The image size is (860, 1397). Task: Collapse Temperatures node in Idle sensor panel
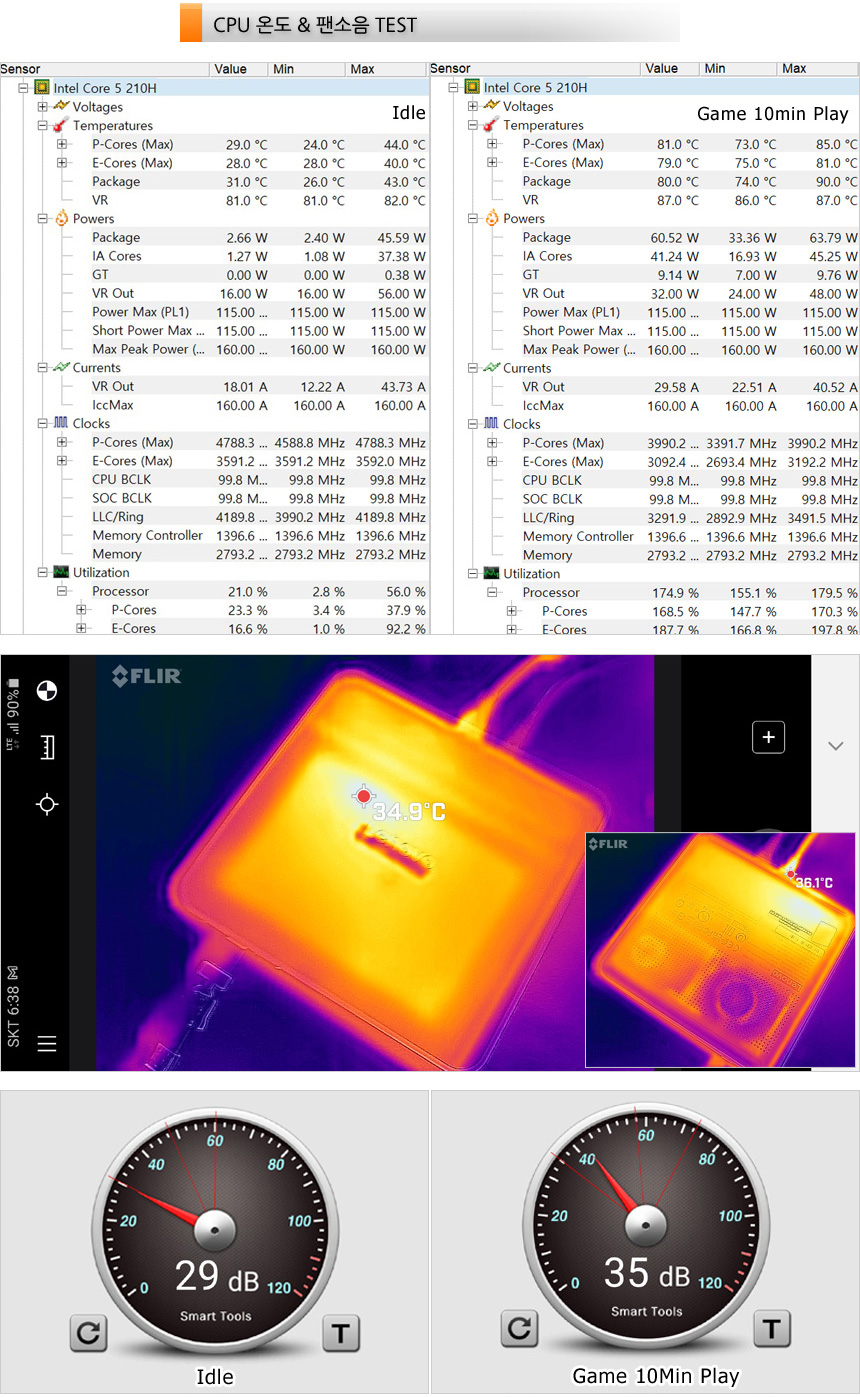(43, 126)
